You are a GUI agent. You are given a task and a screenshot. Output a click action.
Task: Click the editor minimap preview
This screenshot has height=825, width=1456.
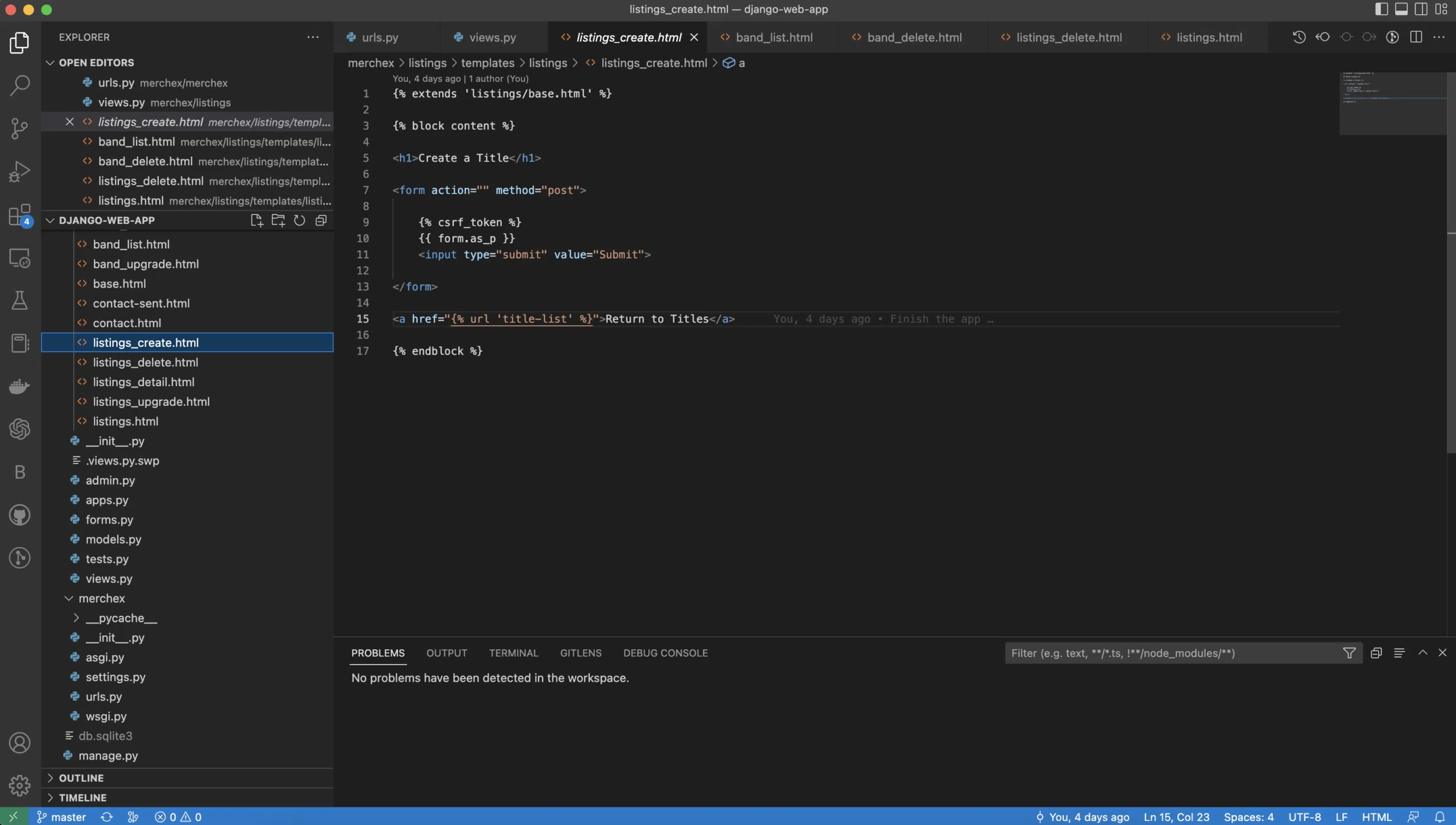pos(1393,103)
